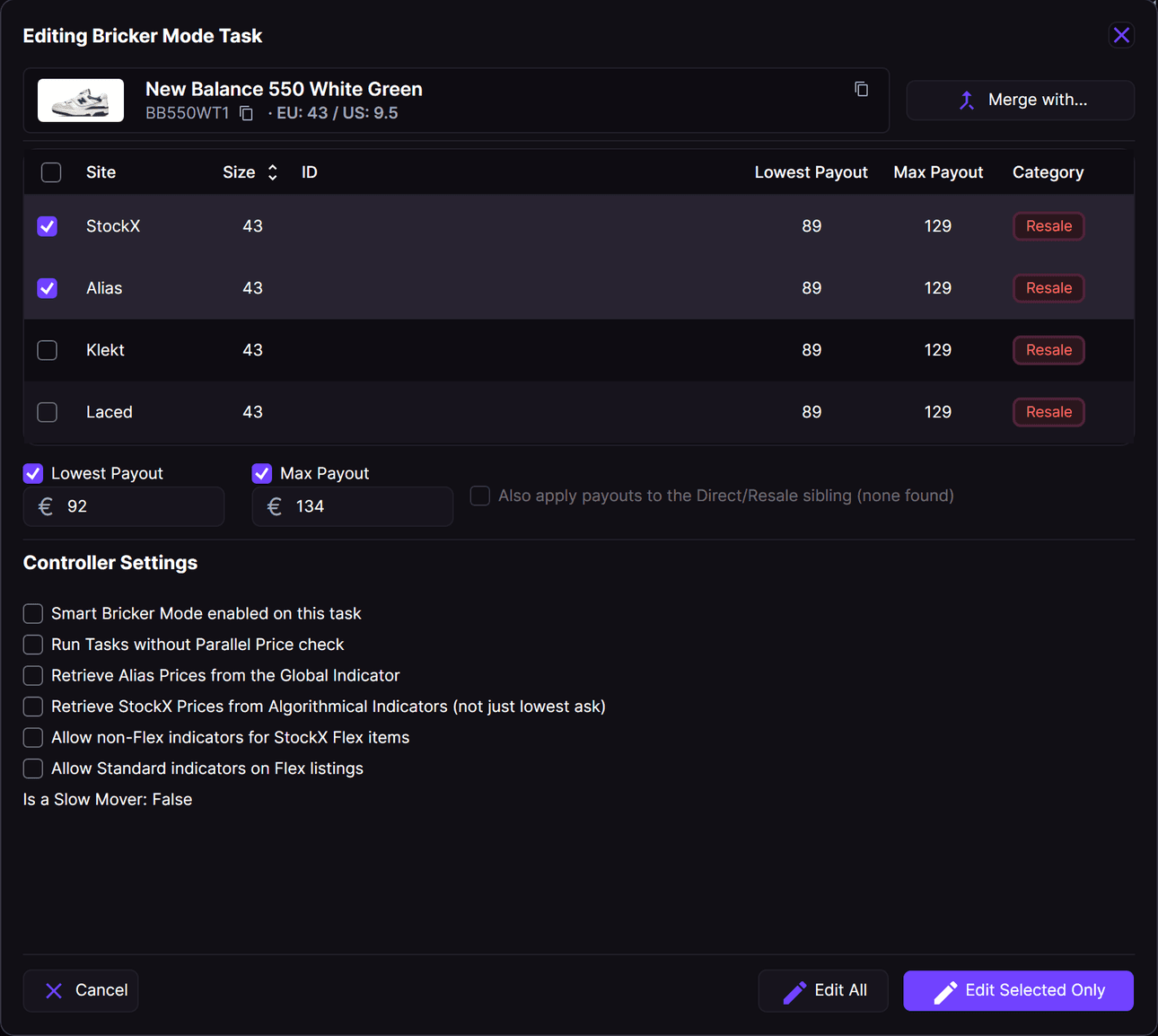Screen dimensions: 1158x1036
Task: Click the Max Payout euro input field
Action: coord(353,506)
